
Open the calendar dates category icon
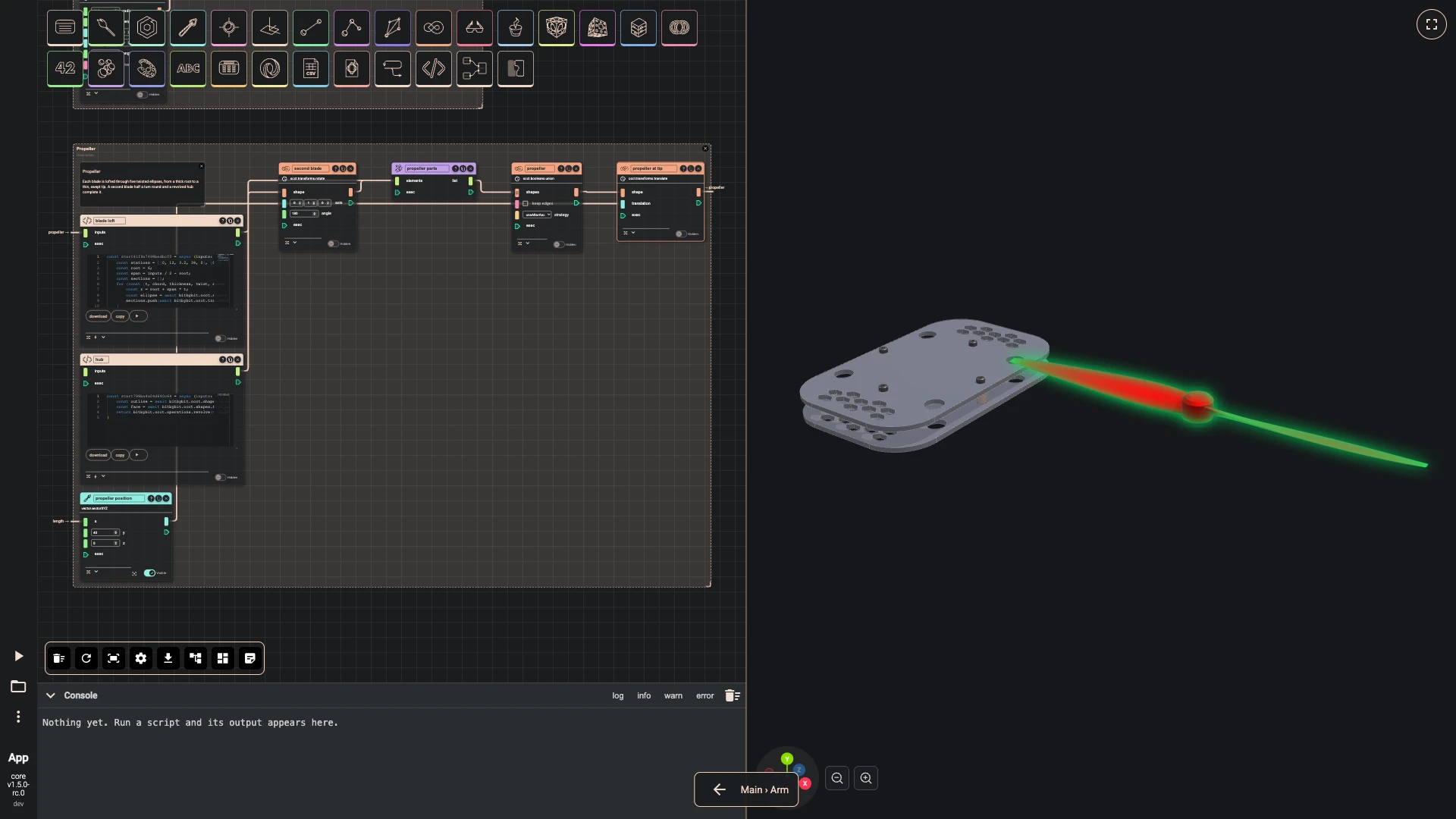pos(229,69)
